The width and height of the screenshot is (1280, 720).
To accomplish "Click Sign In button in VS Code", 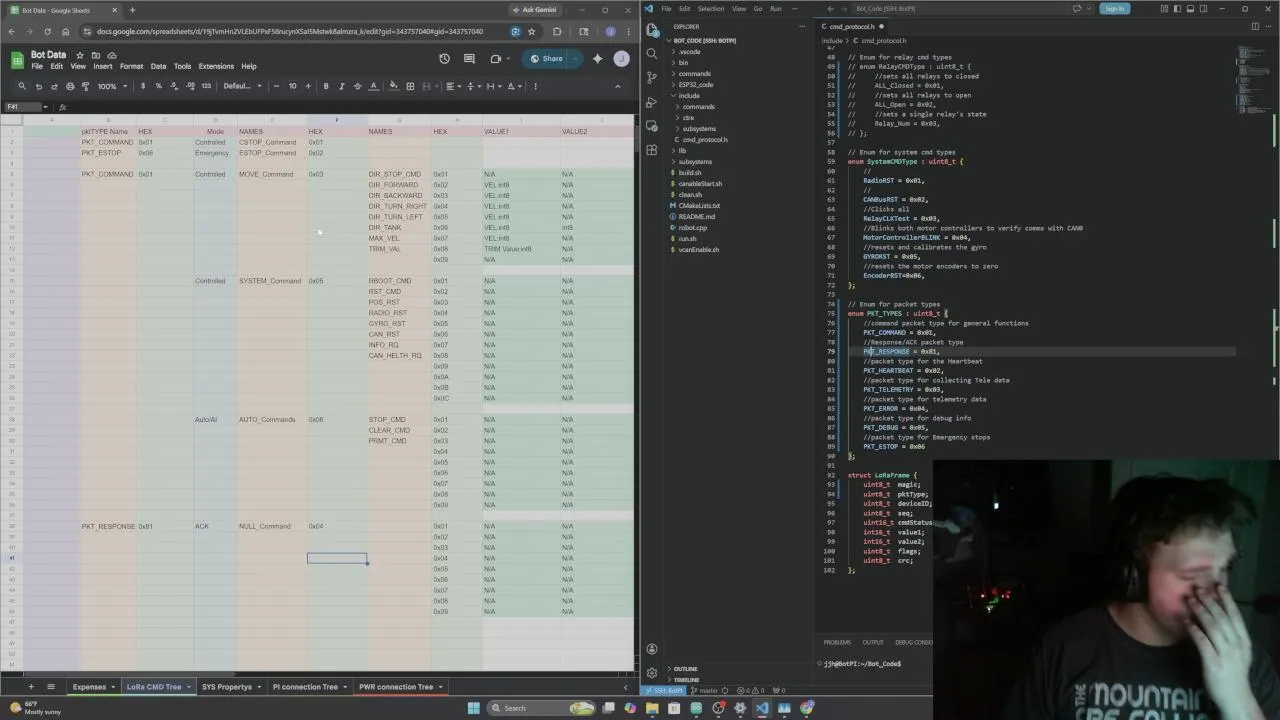I will pos(1114,9).
